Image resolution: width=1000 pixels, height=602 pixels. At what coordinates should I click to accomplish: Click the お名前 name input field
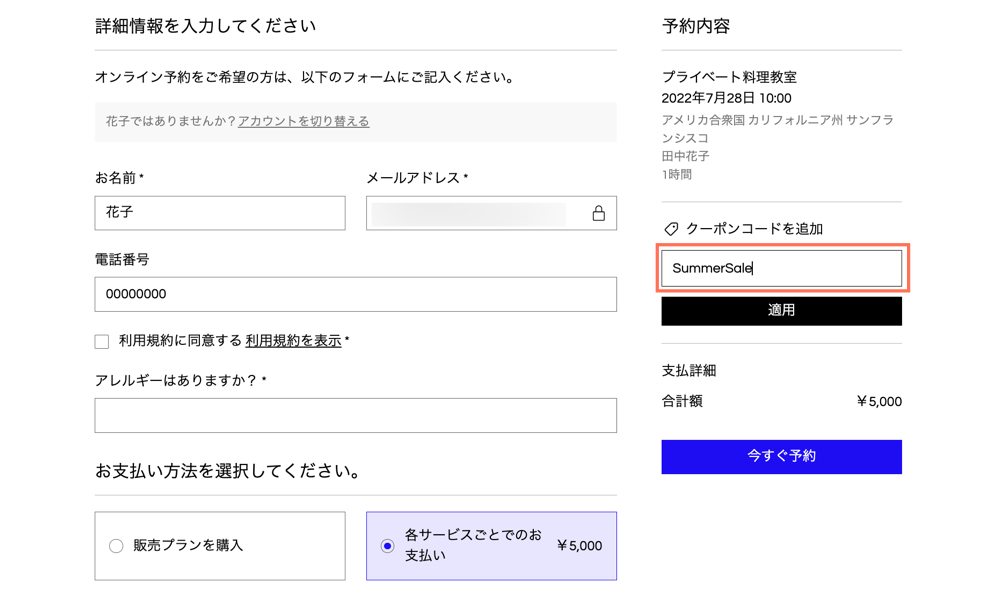click(219, 212)
